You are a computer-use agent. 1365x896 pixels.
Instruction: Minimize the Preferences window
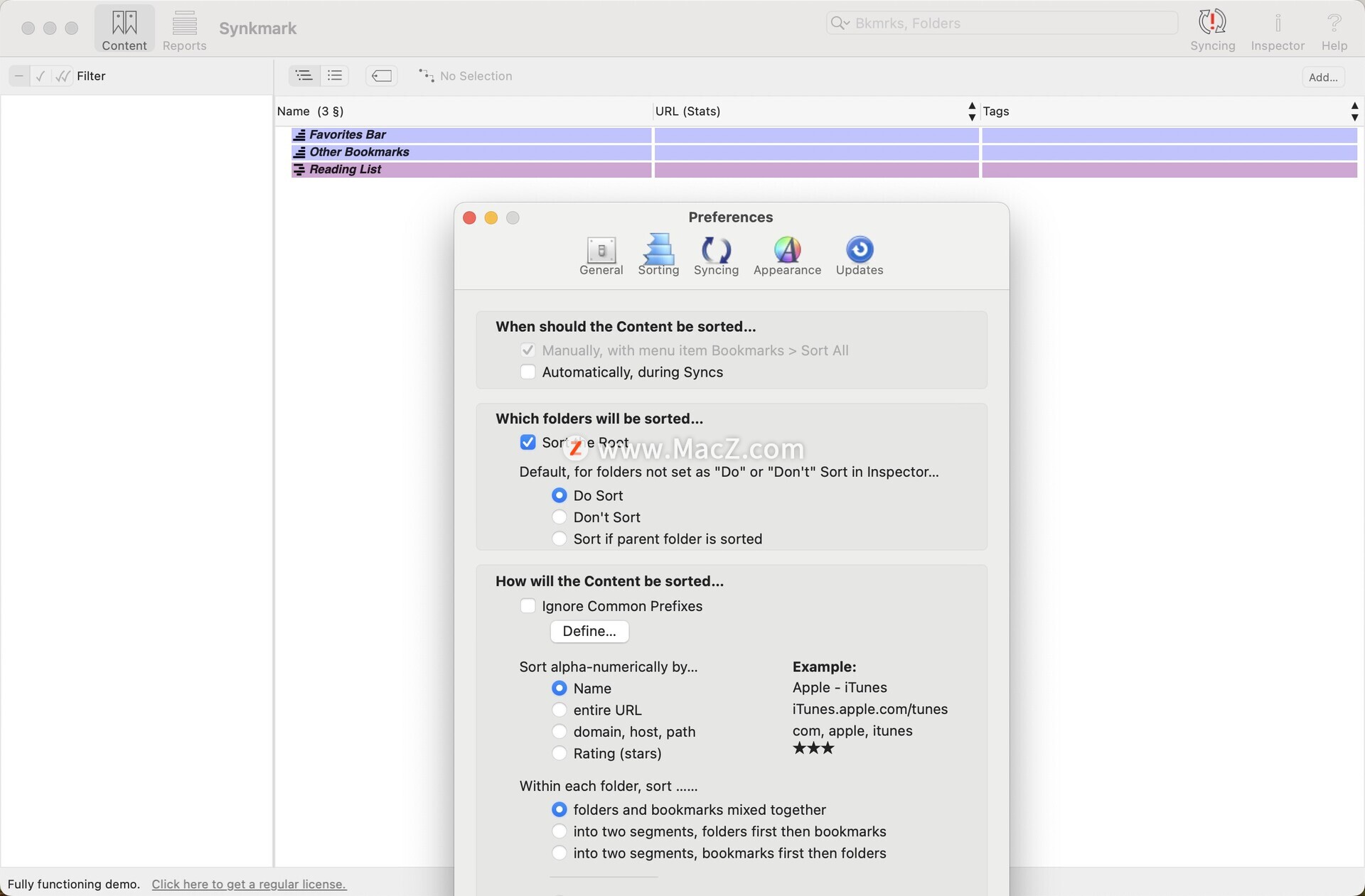tap(491, 217)
